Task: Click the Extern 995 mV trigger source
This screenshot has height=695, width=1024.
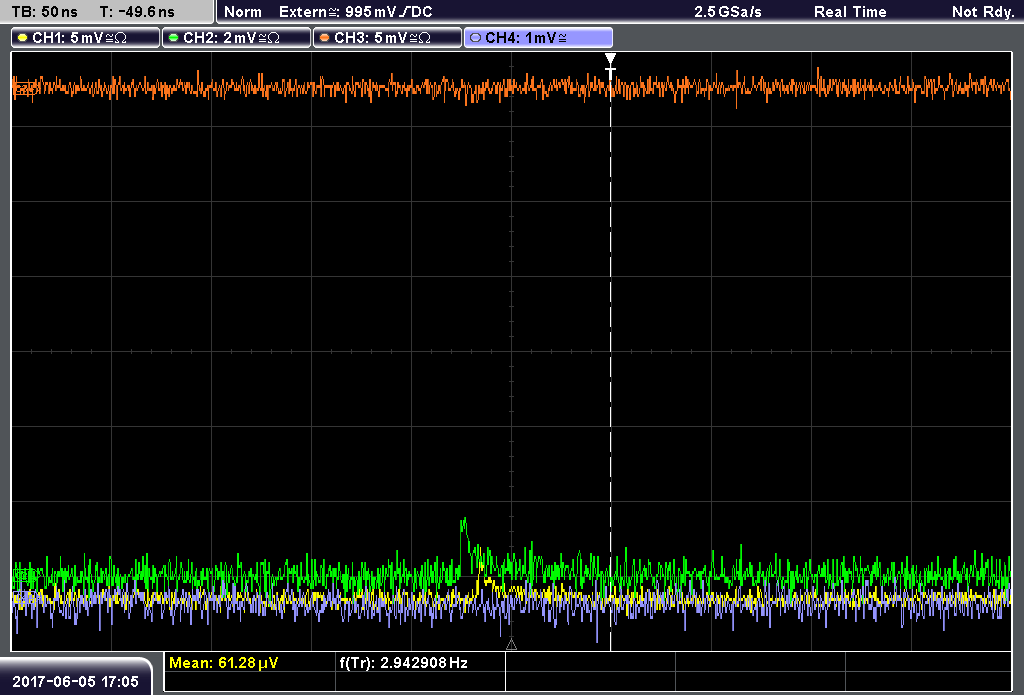Action: point(356,12)
